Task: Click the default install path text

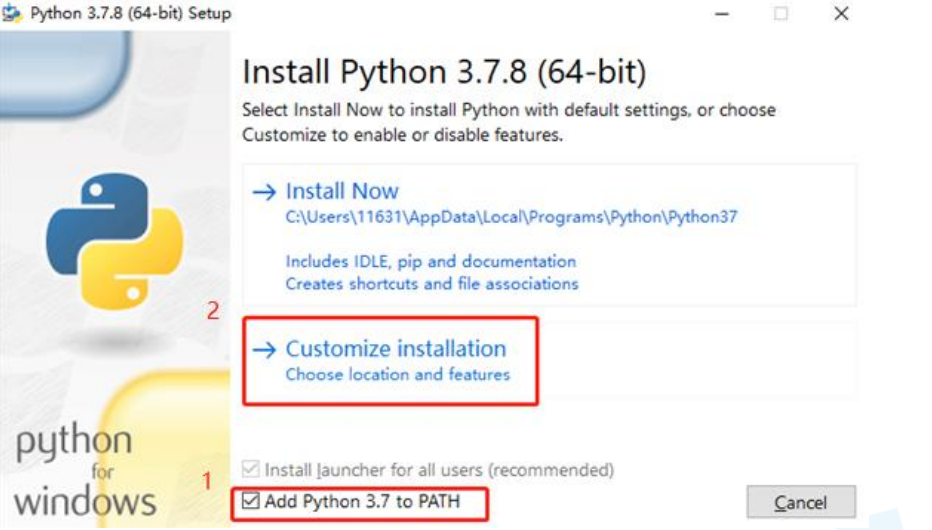Action: click(511, 217)
